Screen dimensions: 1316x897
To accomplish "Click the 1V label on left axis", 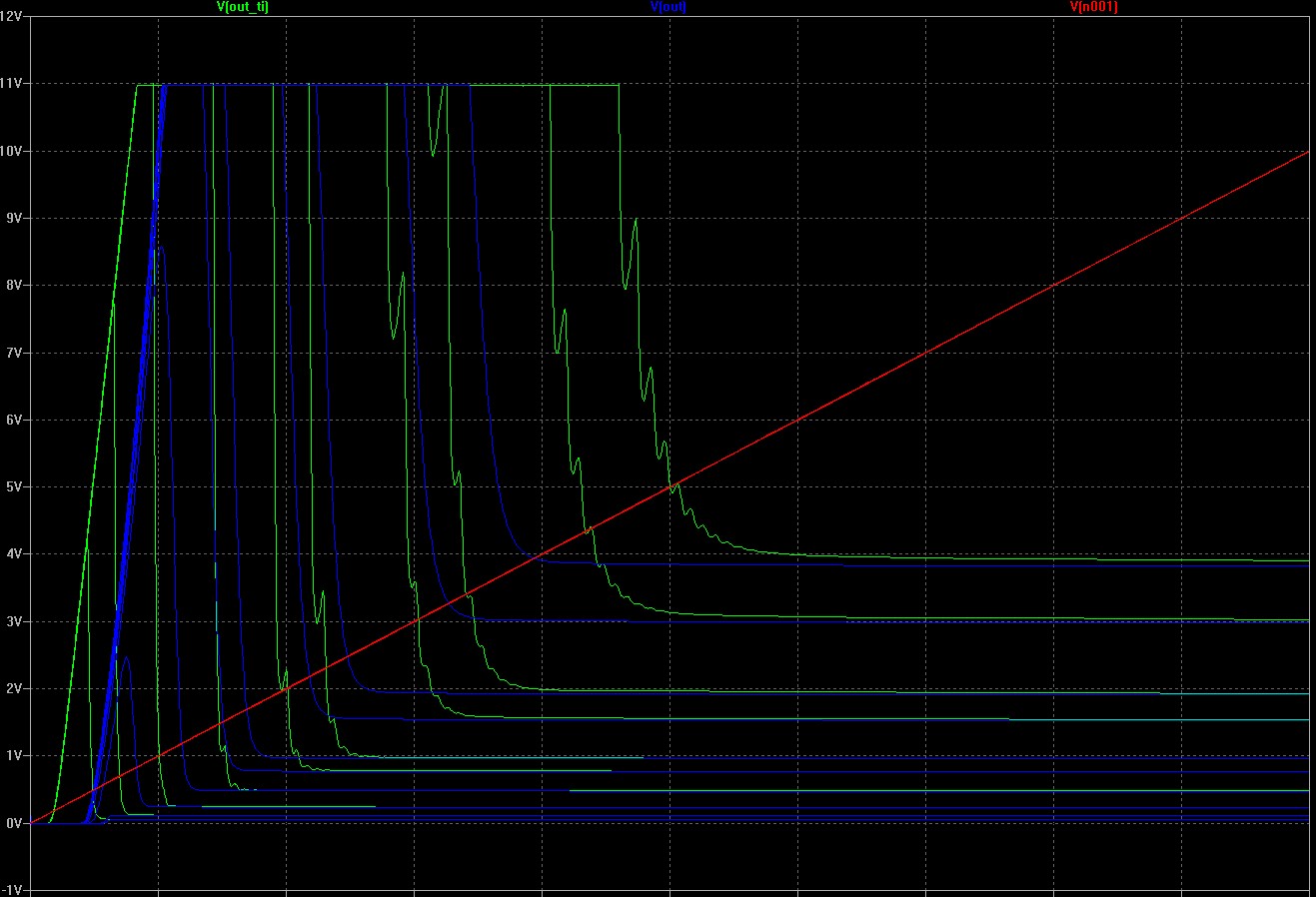I will pyautogui.click(x=14, y=755).
